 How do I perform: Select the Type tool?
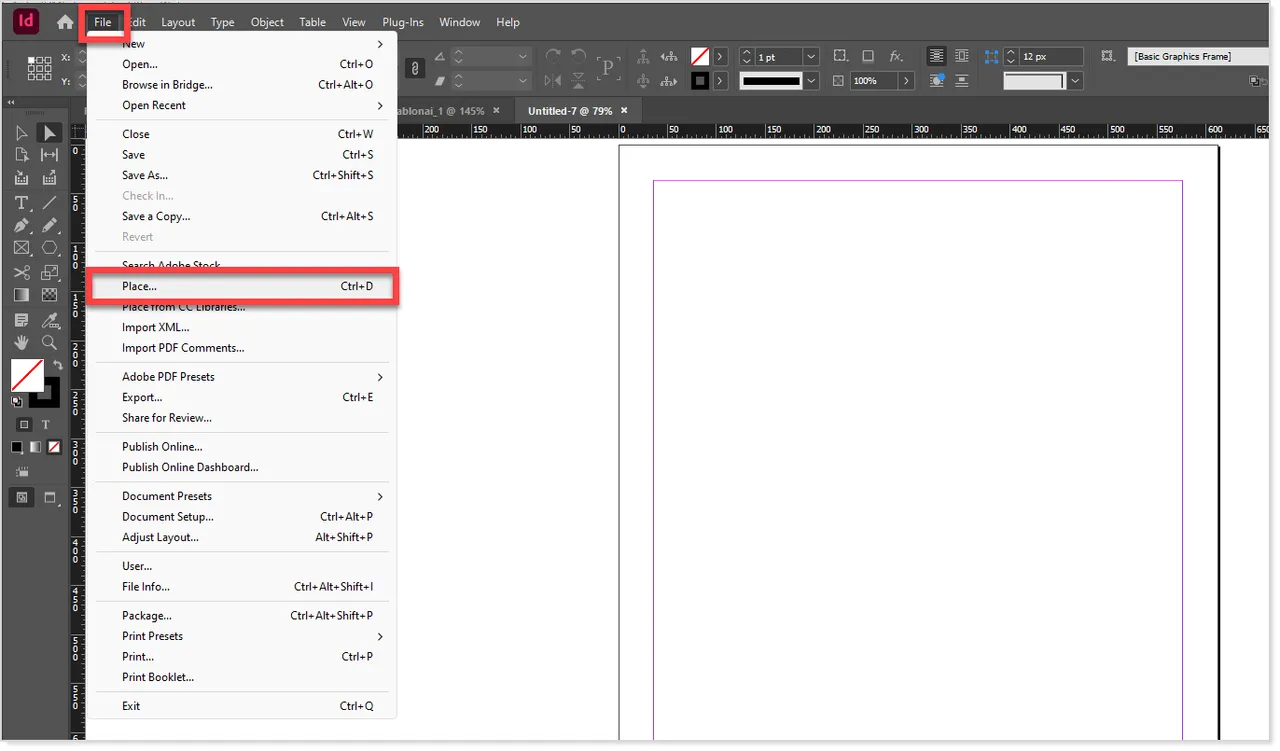point(22,202)
